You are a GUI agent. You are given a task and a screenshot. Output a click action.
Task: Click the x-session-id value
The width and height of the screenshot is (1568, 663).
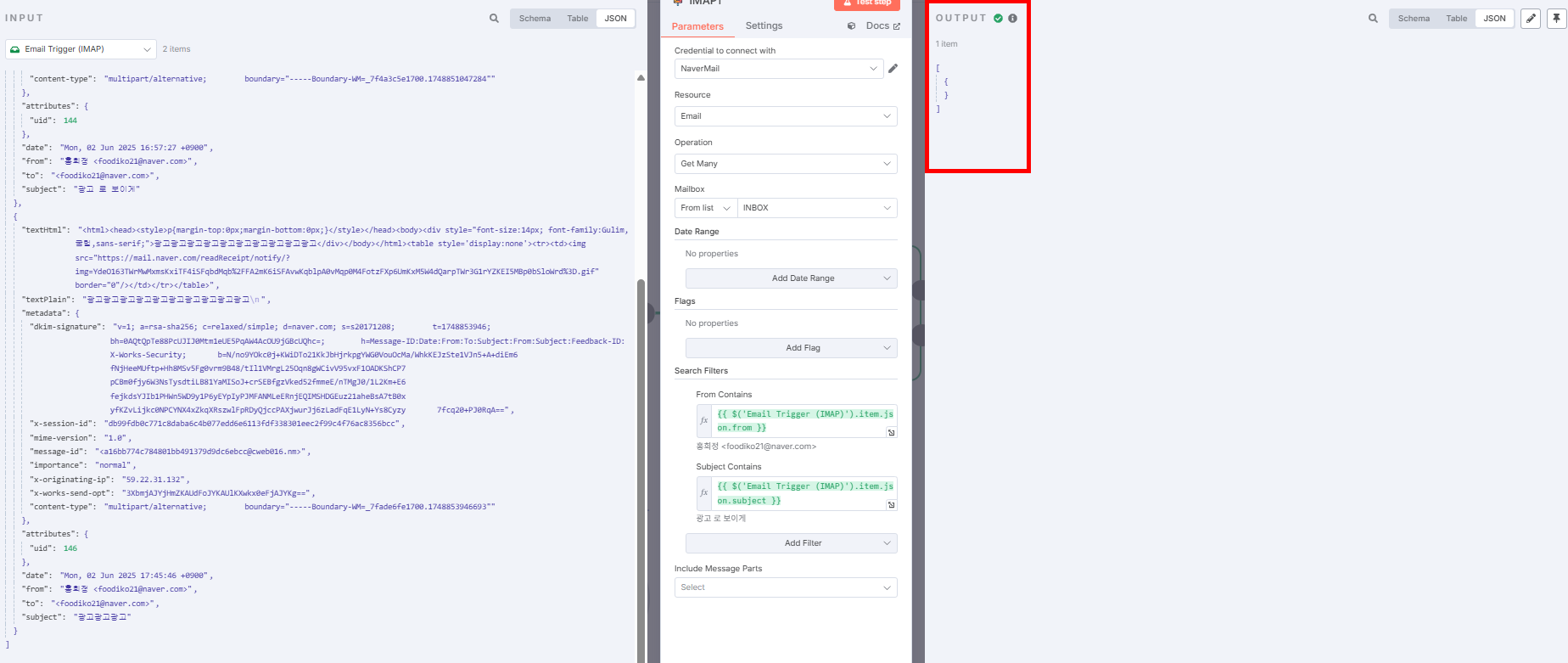251,424
